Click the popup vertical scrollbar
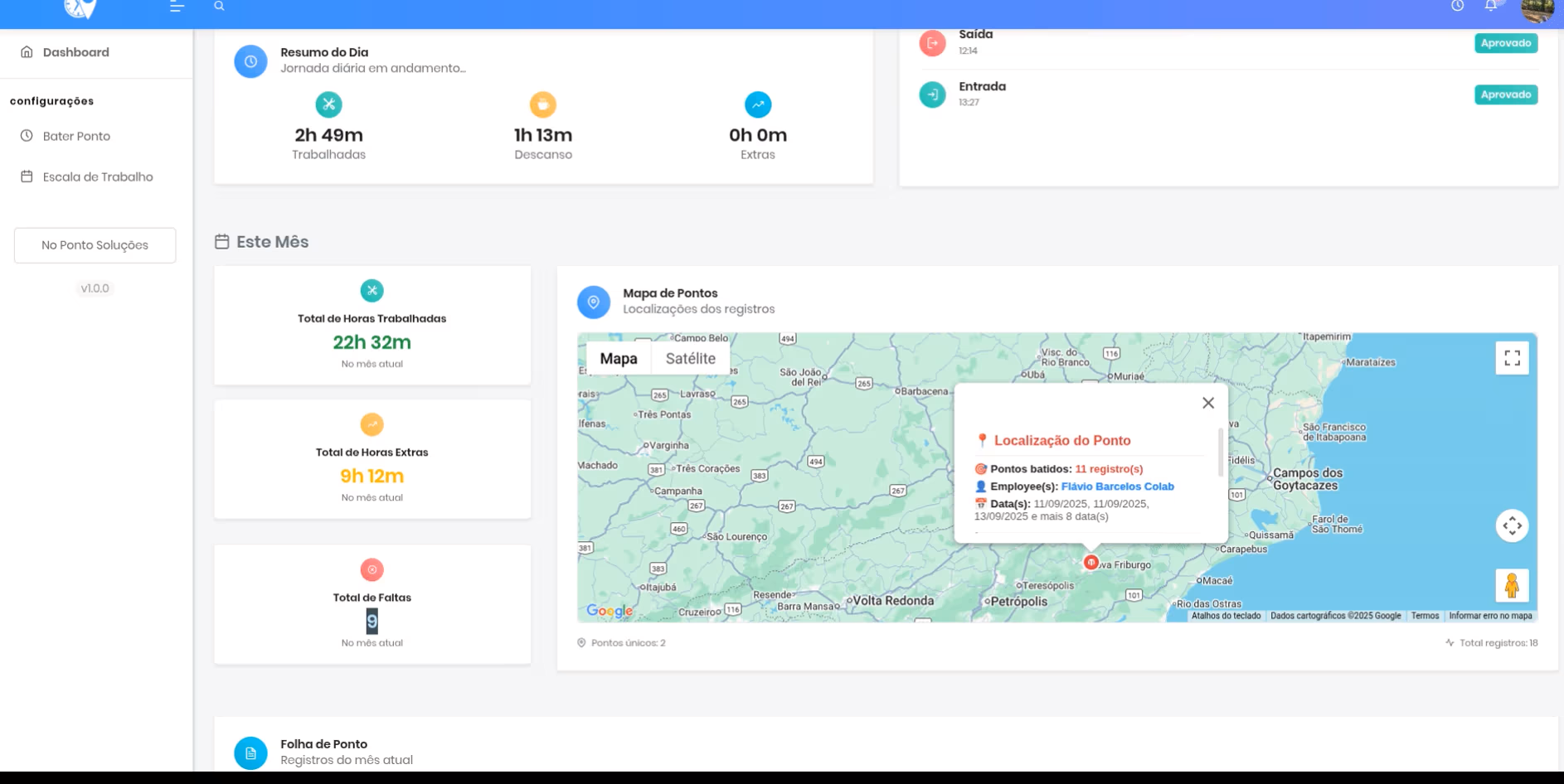1564x784 pixels. pos(1220,452)
